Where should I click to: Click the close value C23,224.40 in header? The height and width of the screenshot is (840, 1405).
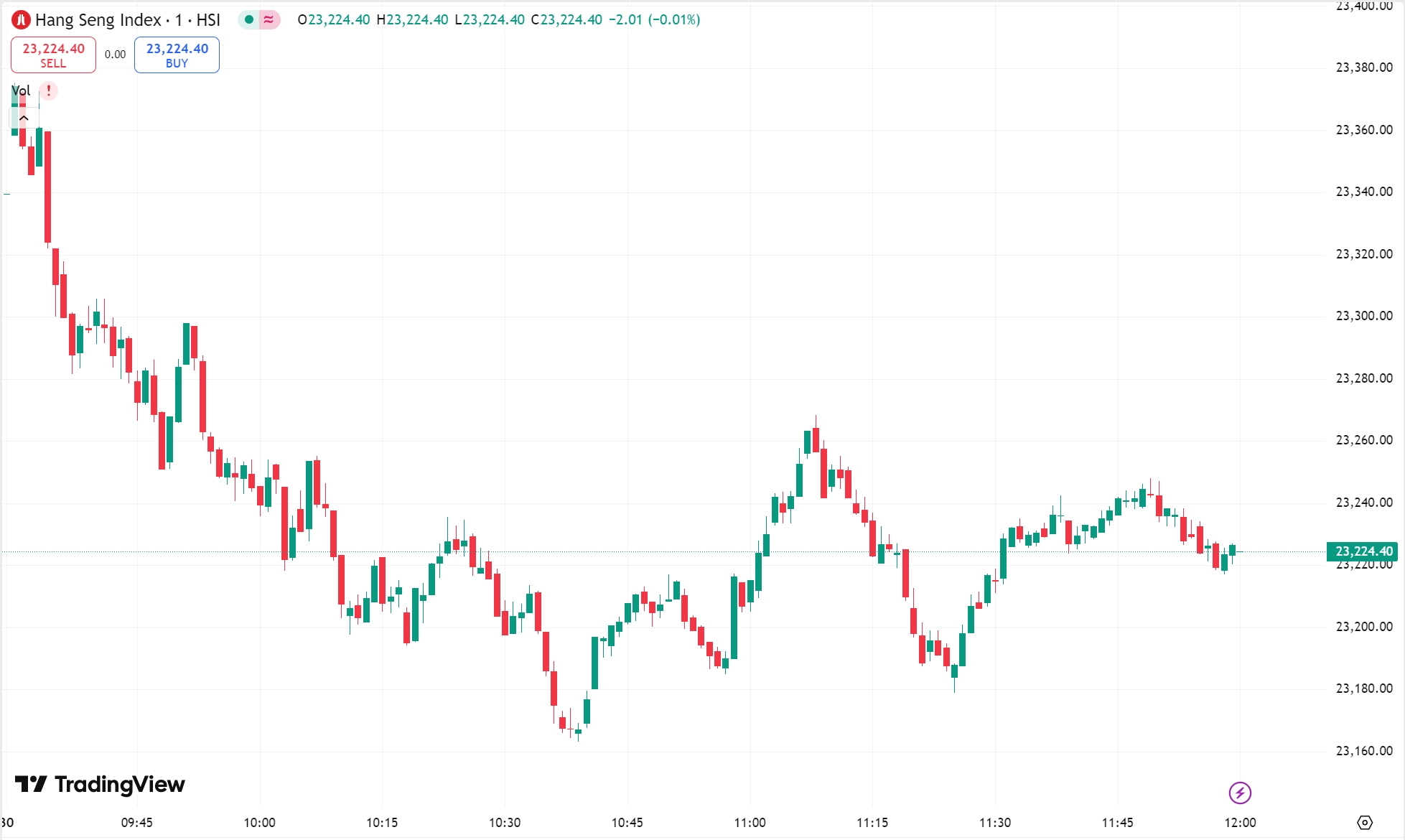tap(566, 19)
